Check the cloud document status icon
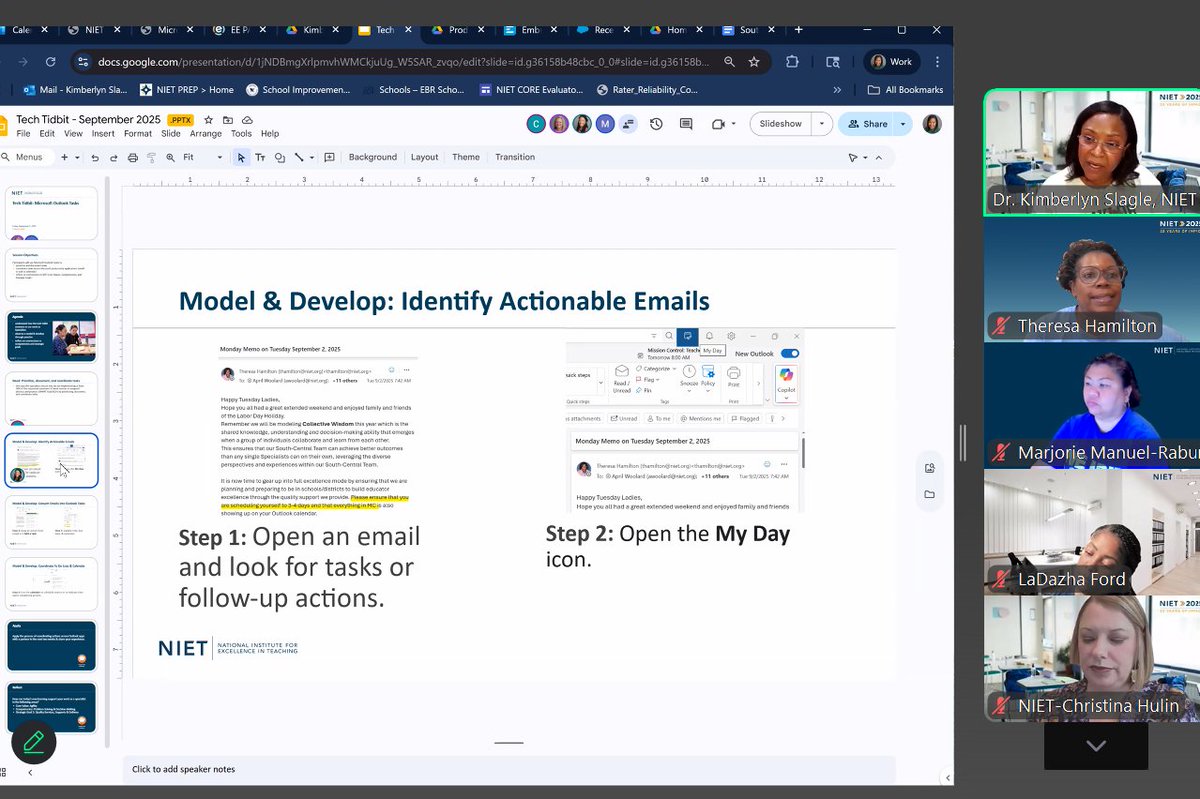This screenshot has height=799, width=1200. [248, 120]
